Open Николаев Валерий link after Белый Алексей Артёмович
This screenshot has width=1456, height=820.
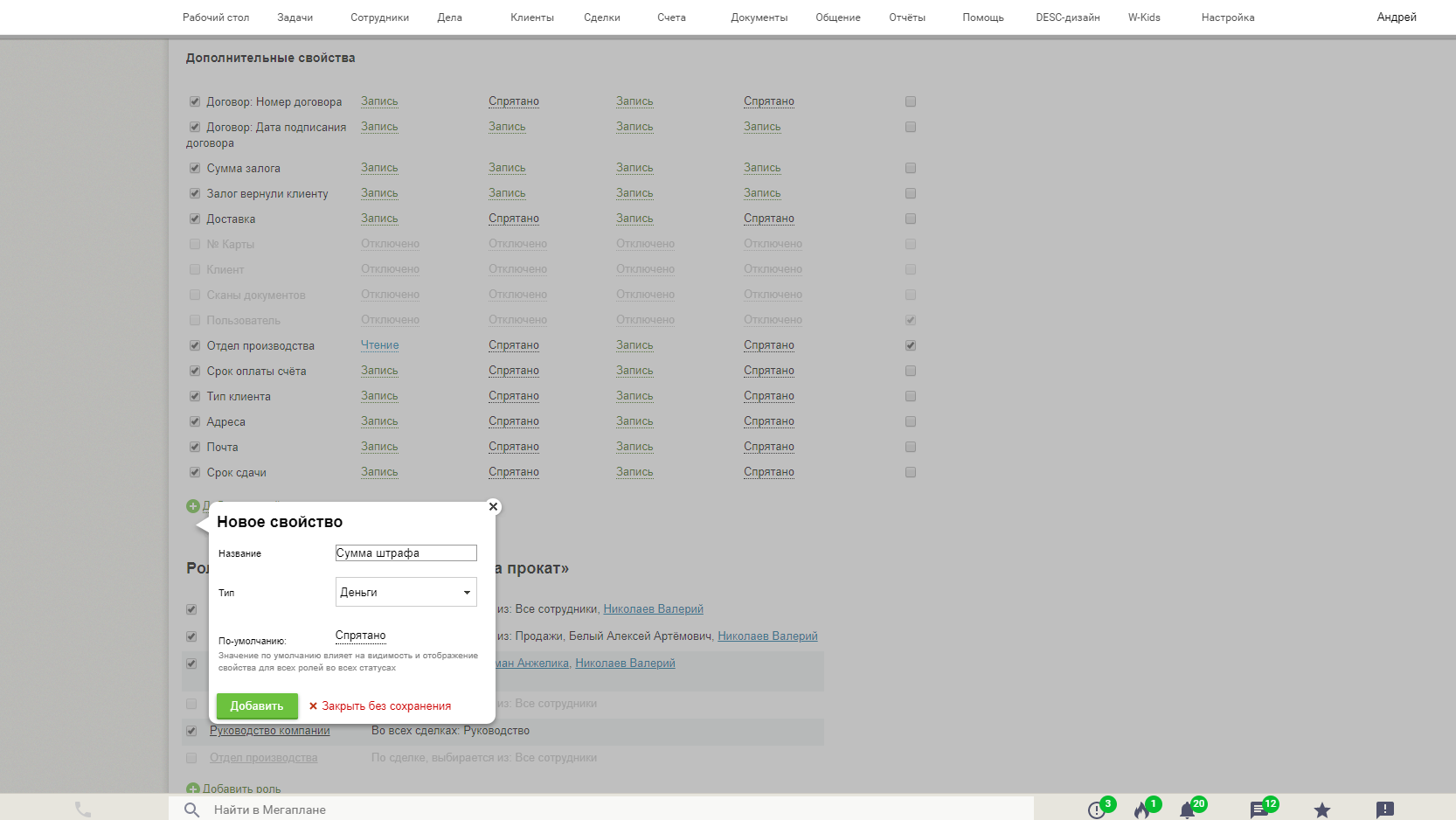[767, 636]
